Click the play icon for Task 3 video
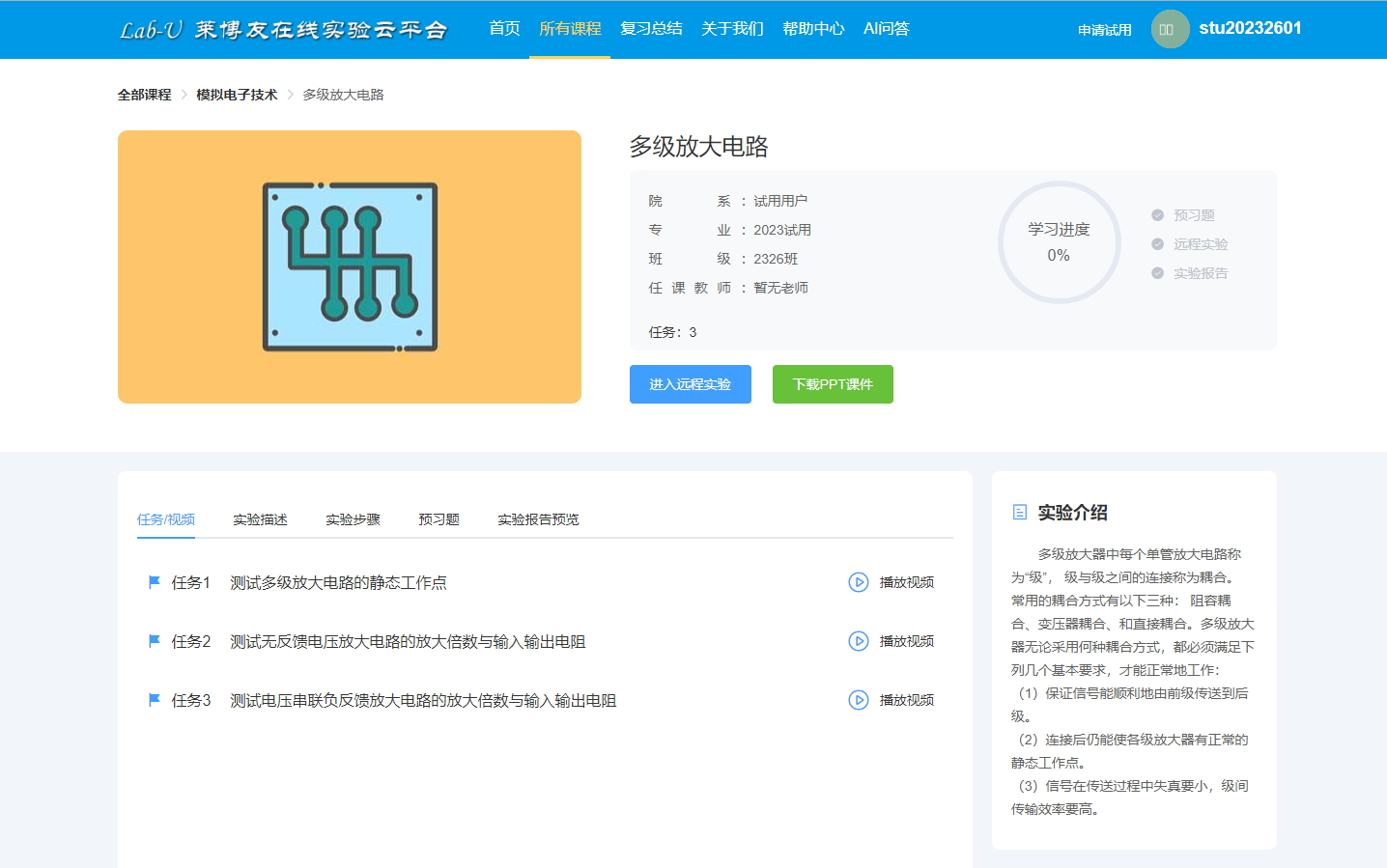 [858, 700]
